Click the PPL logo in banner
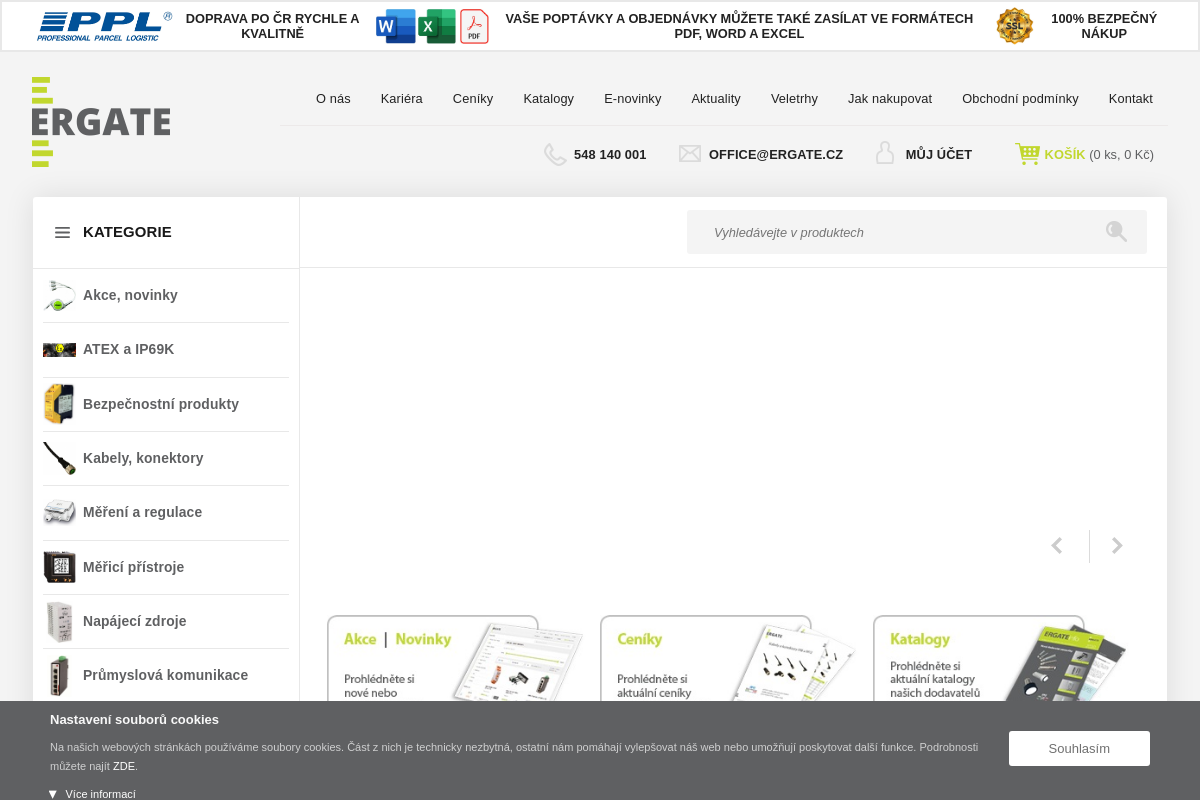Screen dimensions: 1200x800 pos(104,26)
